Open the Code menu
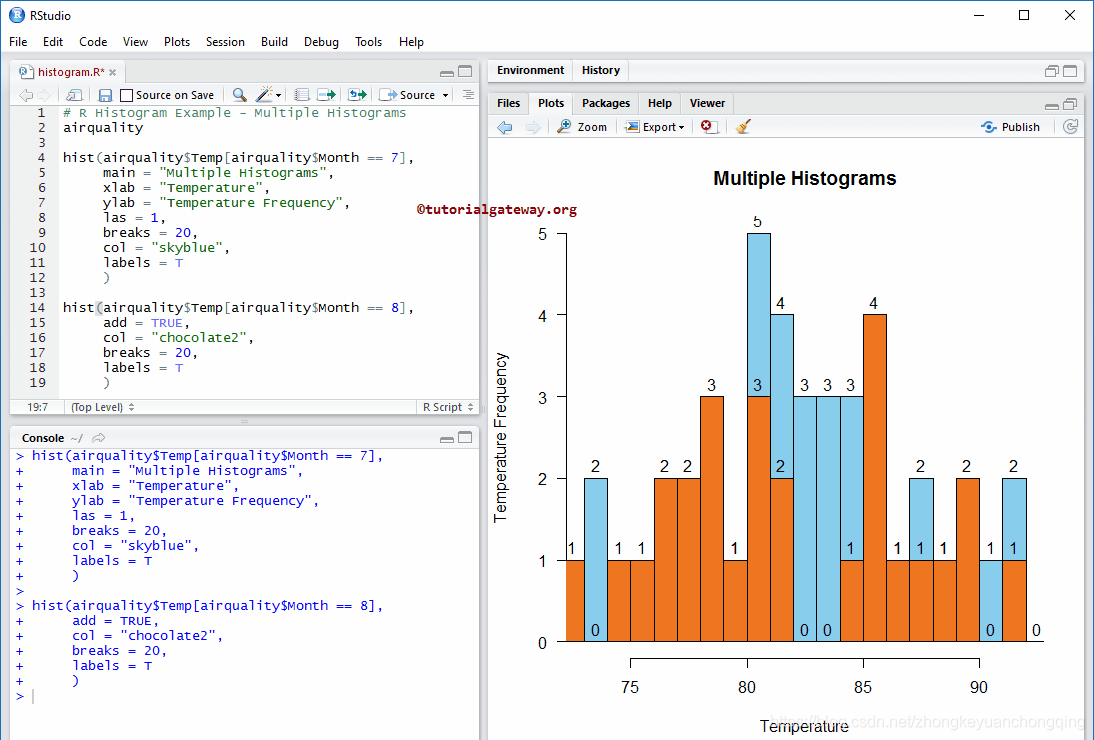The height and width of the screenshot is (740, 1094). click(93, 42)
